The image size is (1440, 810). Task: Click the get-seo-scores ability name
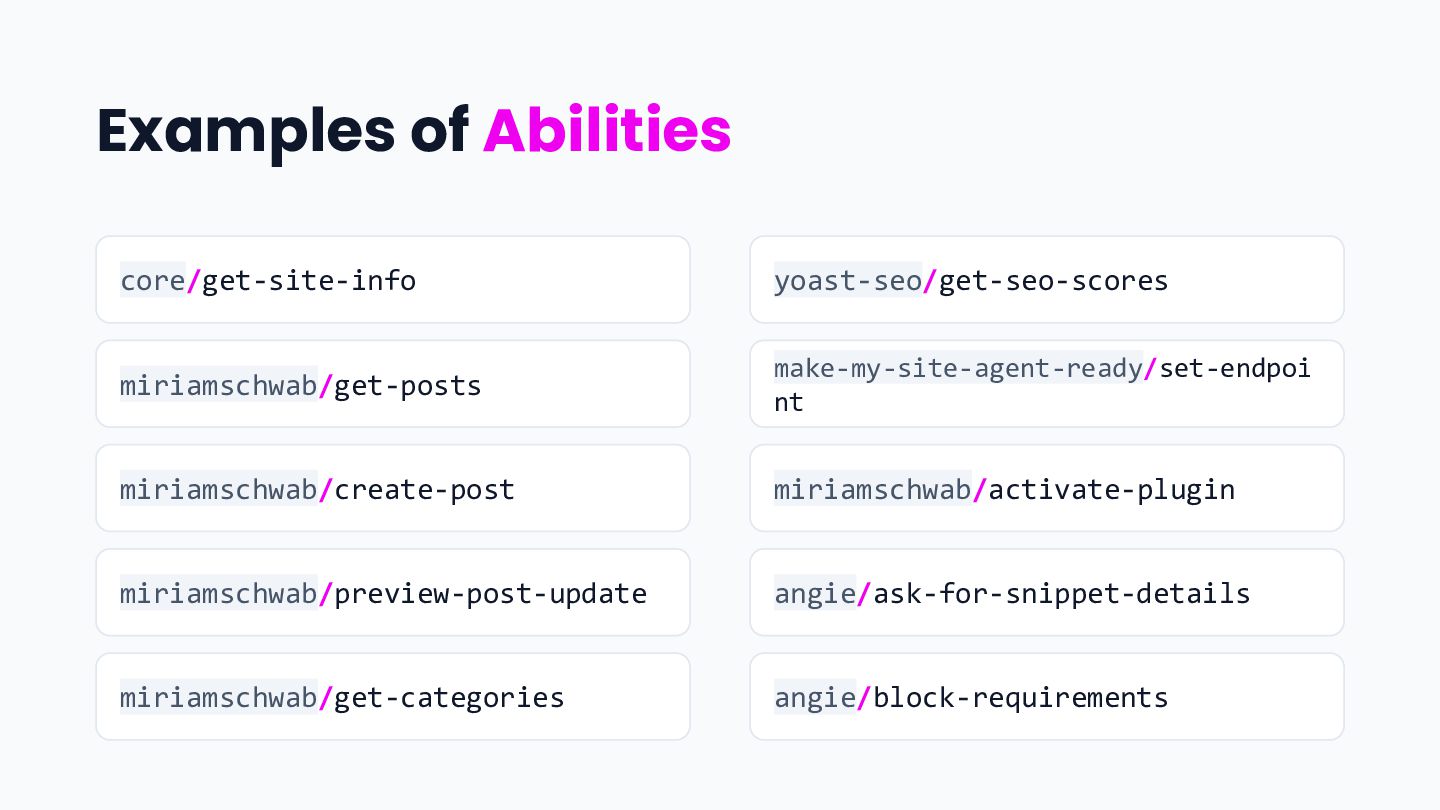tap(1054, 280)
